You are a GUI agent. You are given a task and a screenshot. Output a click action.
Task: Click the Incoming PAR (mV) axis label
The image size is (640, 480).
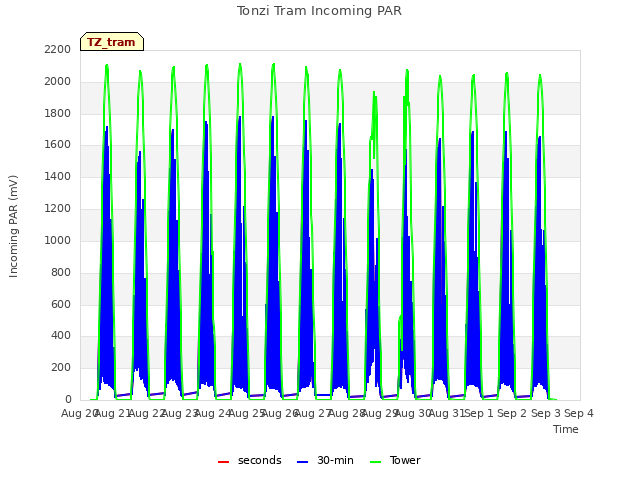pyautogui.click(x=13, y=226)
